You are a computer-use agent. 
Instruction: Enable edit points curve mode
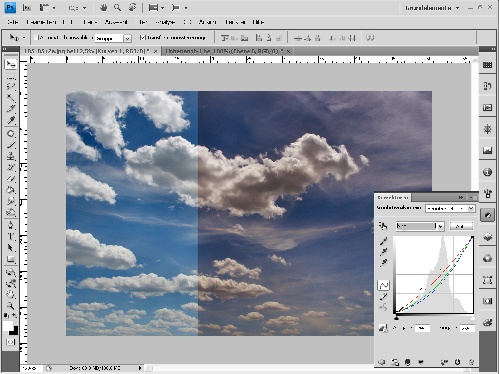tap(384, 285)
